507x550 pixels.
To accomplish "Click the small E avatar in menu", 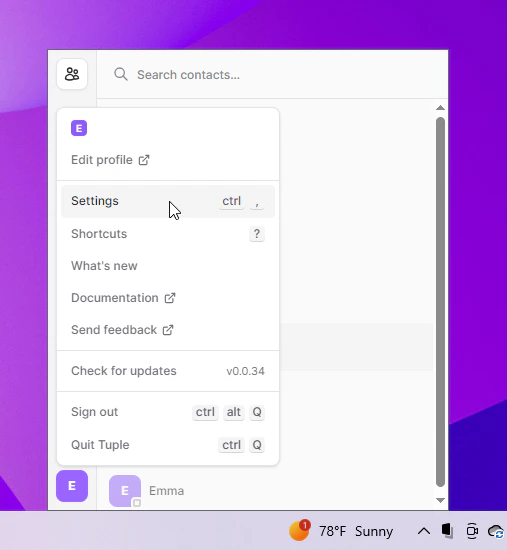I will [x=79, y=128].
